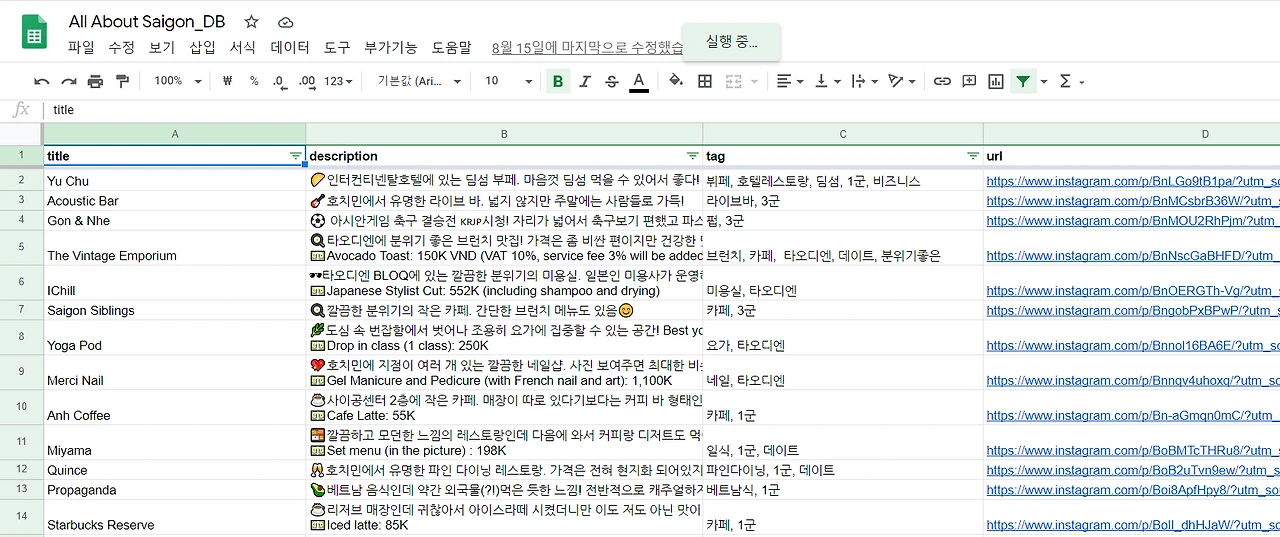Open the Saigon Siblings Instagram link
Viewport: 1280px width, 537px height.
(1133, 311)
